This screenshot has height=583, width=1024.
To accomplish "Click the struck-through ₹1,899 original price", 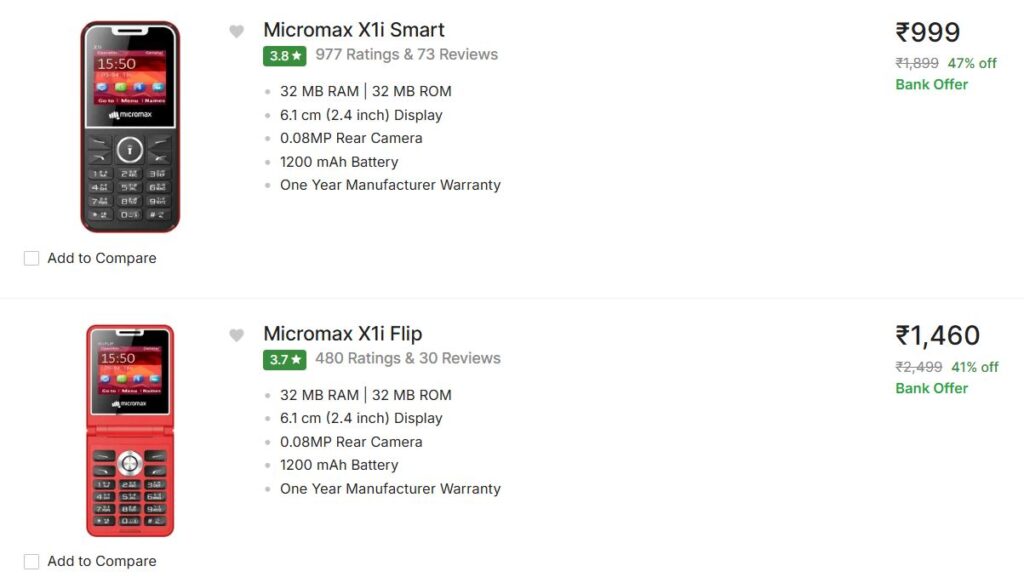I will pos(917,63).
